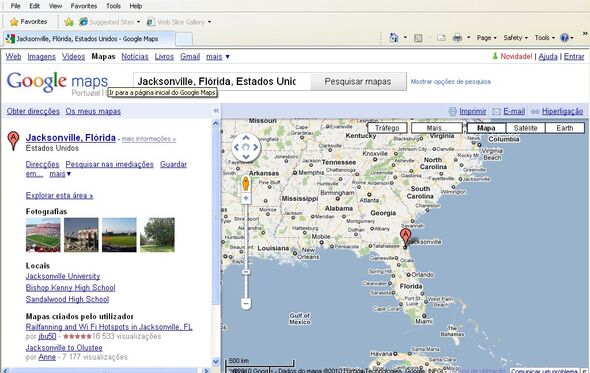Click the Pesquisar mapas button

tap(358, 81)
